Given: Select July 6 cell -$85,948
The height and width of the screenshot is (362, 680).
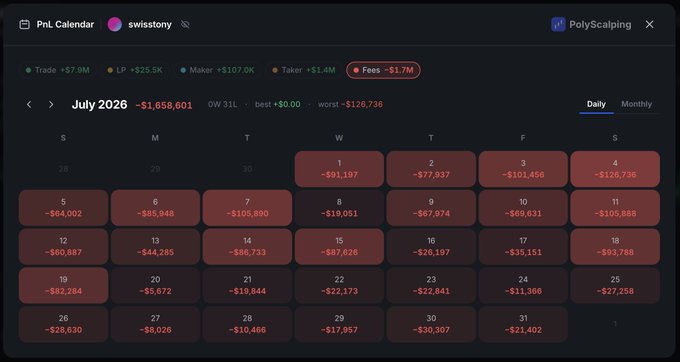Looking at the screenshot, I should [x=155, y=208].
